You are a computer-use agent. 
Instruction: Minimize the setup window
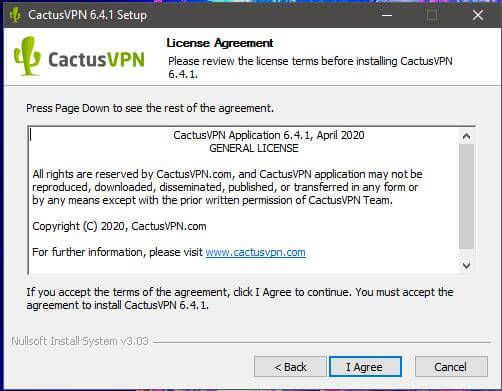[387, 15]
